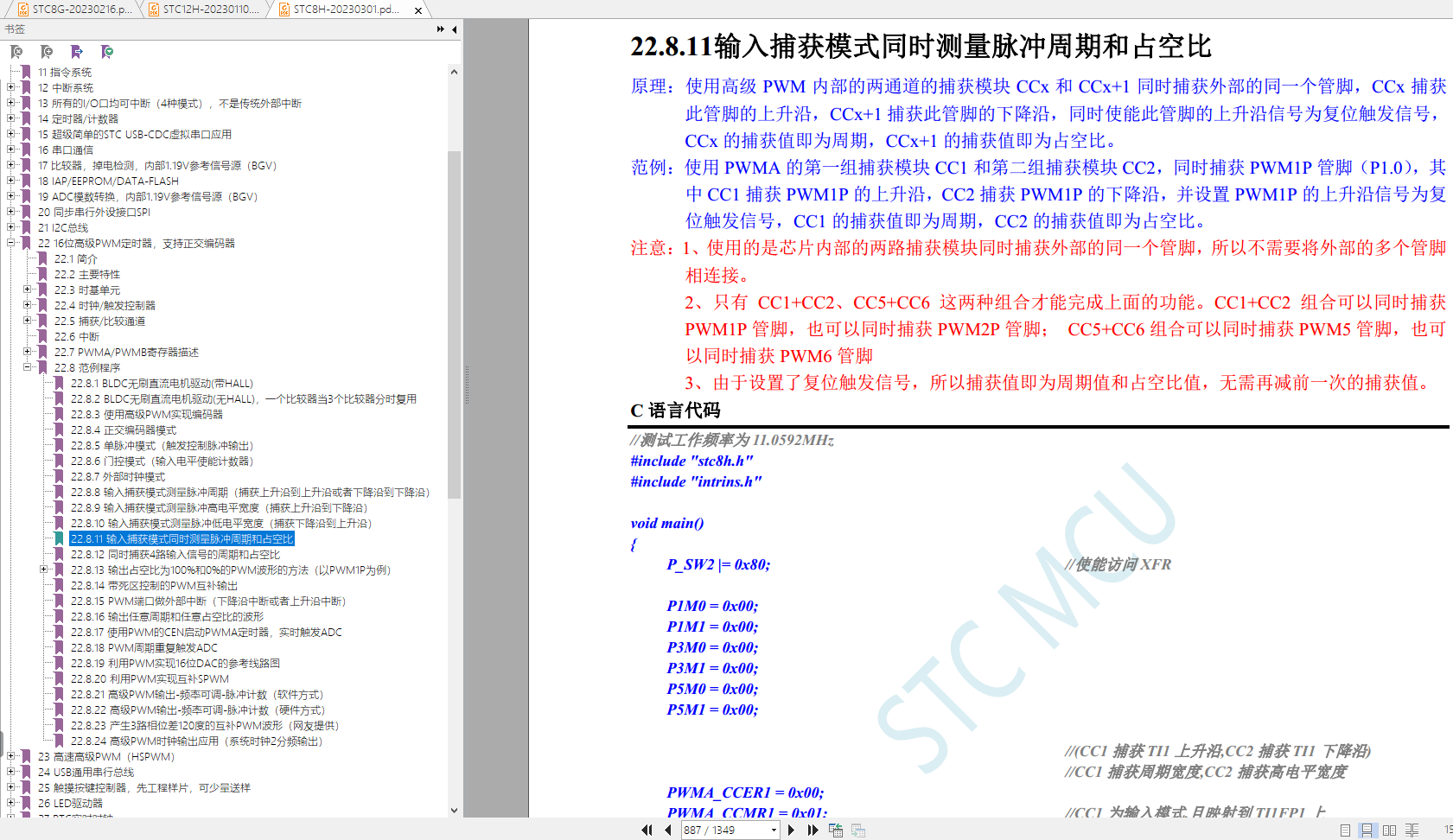Click the delete bookmark icon
This screenshot has height=840, width=1453.
pyautogui.click(x=16, y=52)
